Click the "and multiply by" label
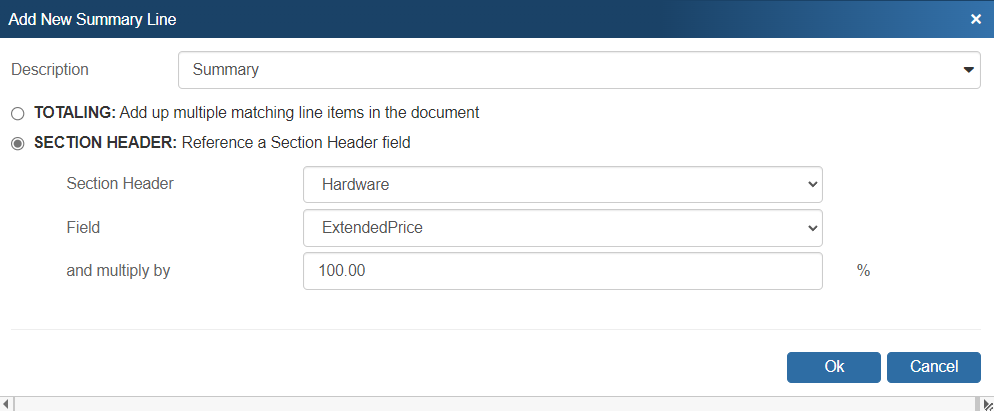Screen dimensions: 994x411 pyautogui.click(x=118, y=270)
